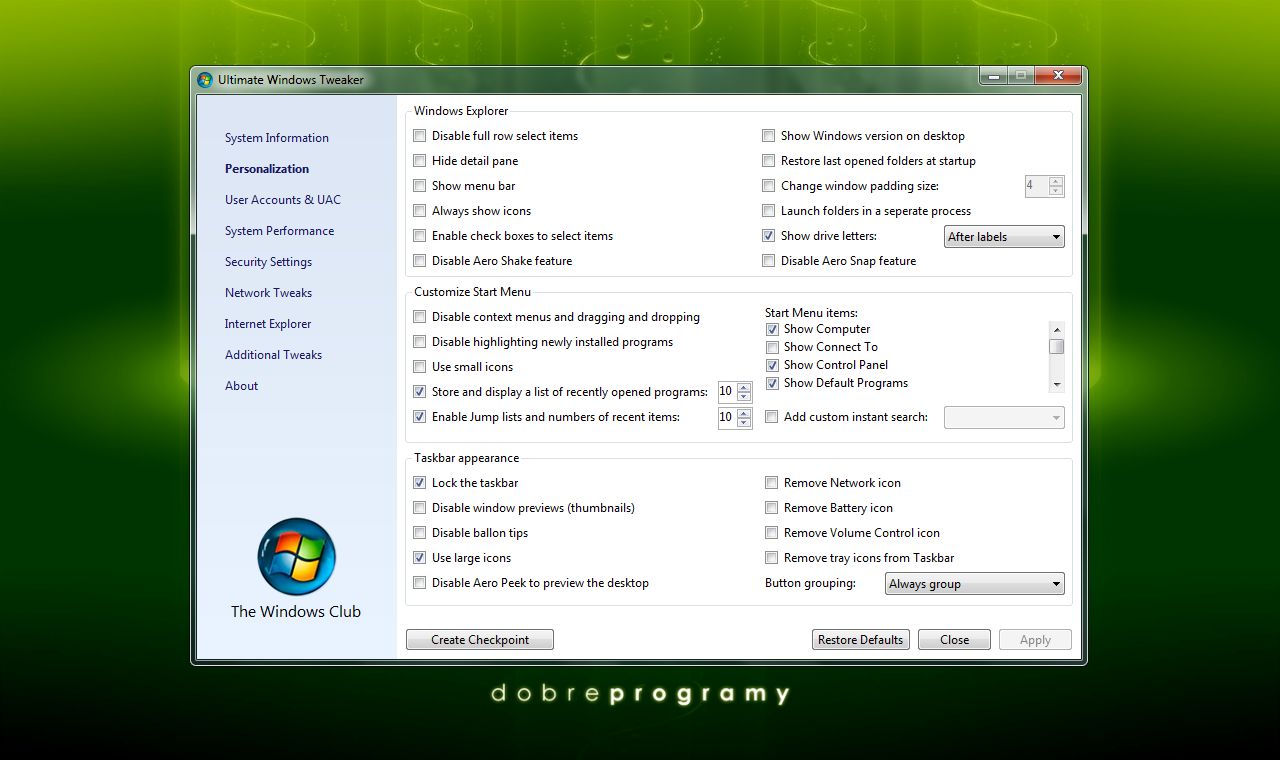This screenshot has width=1280, height=760.
Task: Click the Start Menu items scrollbar thumb
Action: [x=1056, y=347]
